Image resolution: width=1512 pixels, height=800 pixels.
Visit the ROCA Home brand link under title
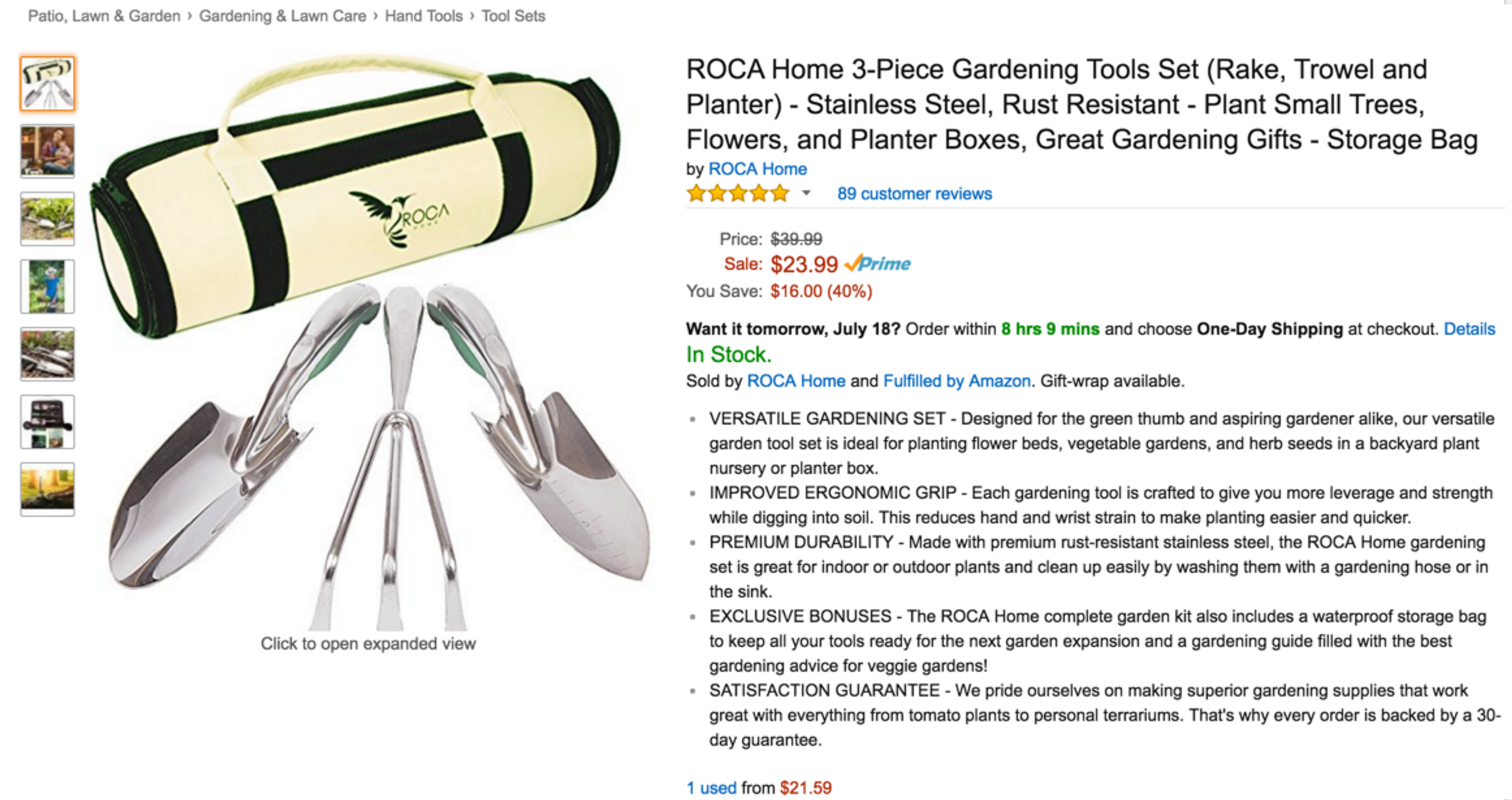(x=757, y=169)
